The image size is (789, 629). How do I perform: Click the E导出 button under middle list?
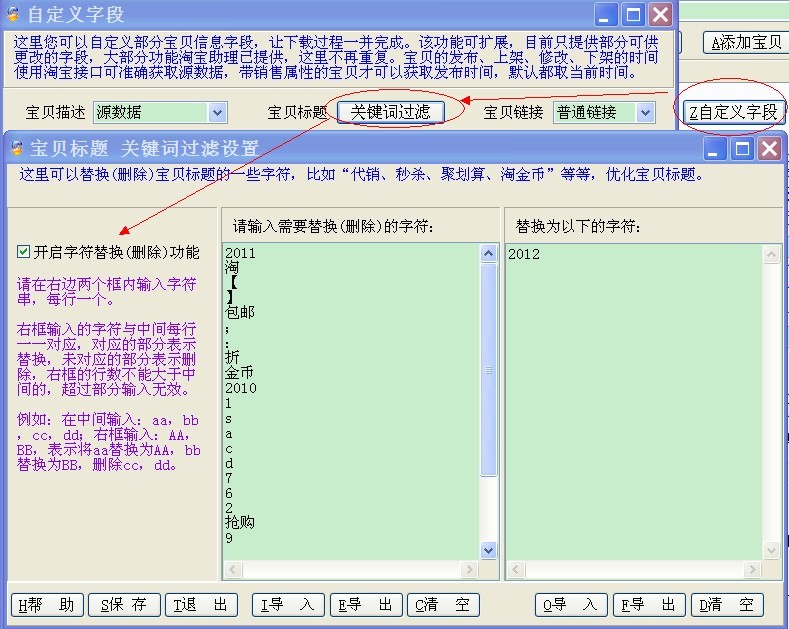click(365, 605)
